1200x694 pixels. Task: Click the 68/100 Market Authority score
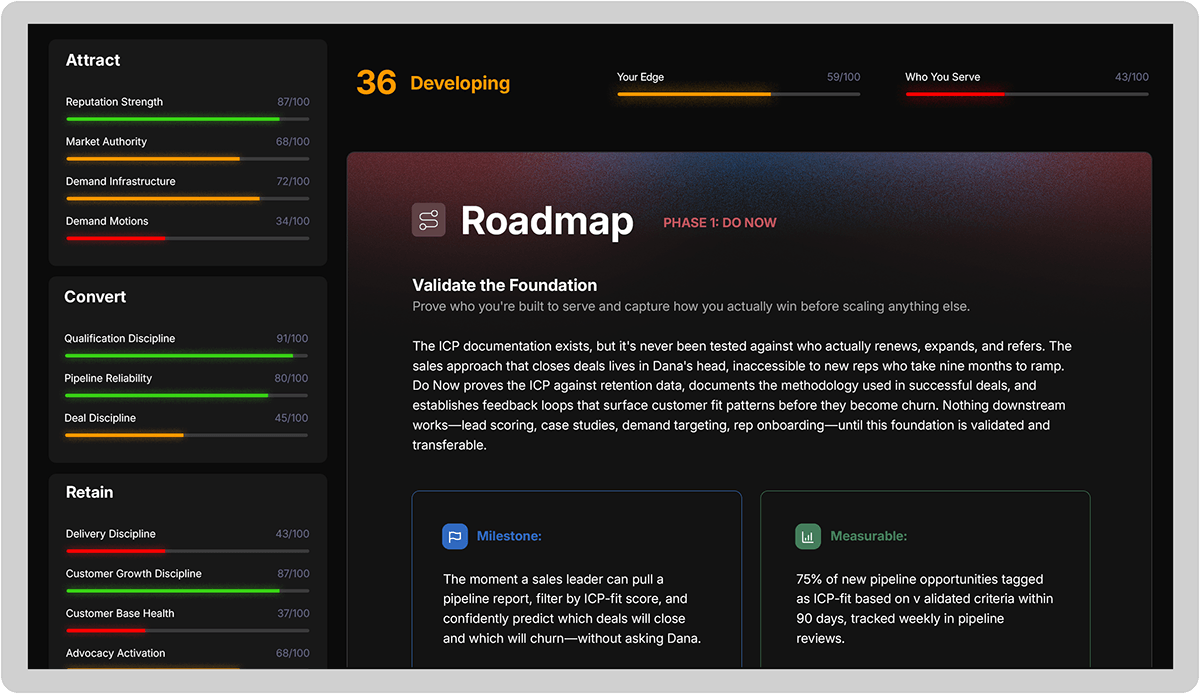tap(293, 142)
